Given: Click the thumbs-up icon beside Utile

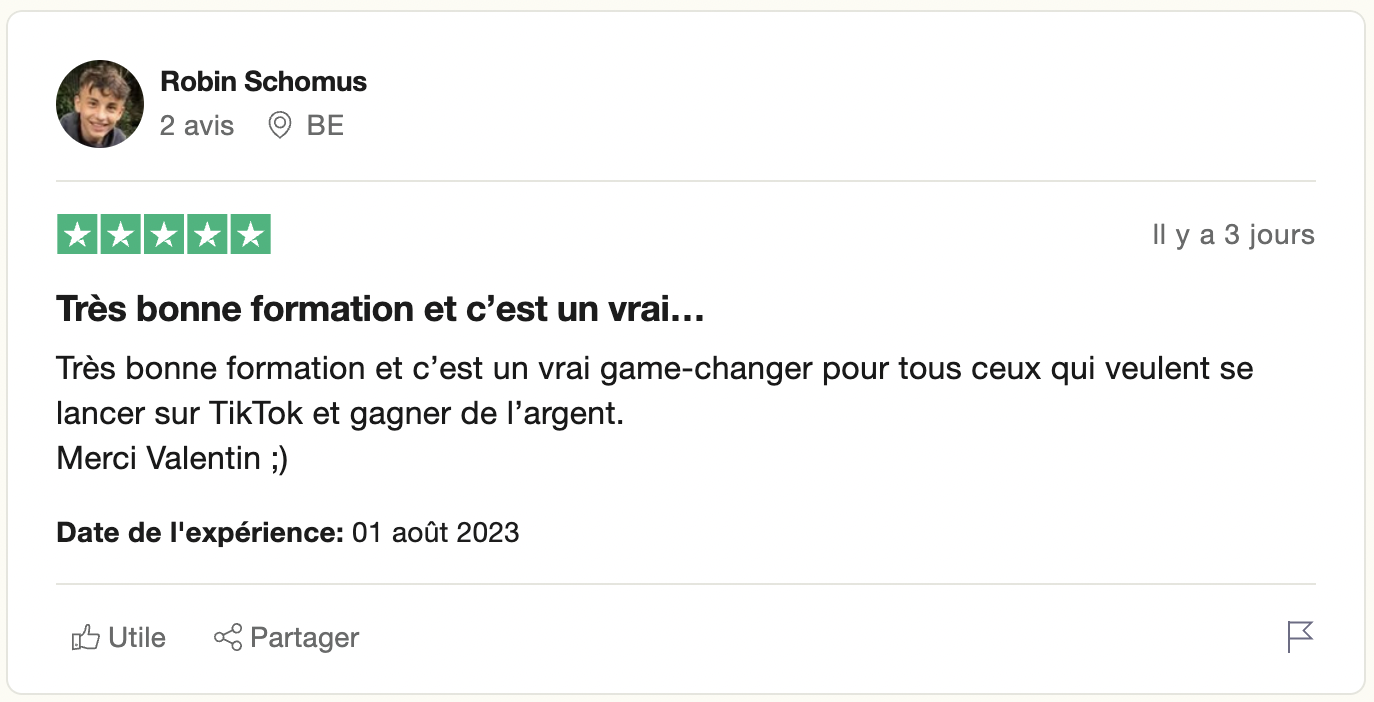Looking at the screenshot, I should (86, 638).
